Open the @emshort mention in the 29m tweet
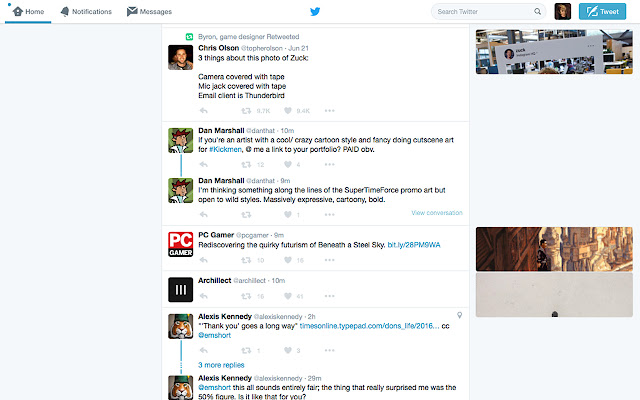640x400 pixels. tap(215, 387)
